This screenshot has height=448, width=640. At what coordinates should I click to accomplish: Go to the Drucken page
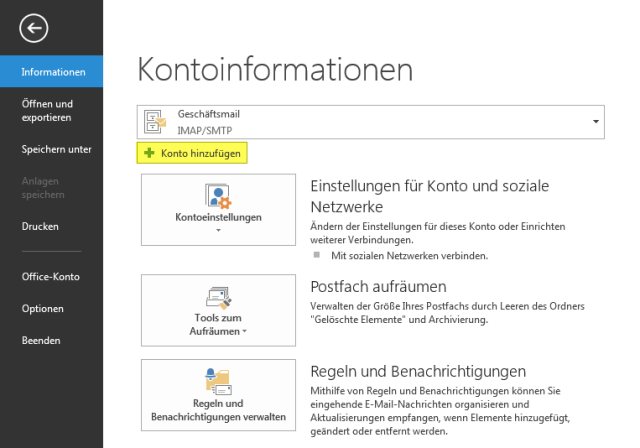40,227
